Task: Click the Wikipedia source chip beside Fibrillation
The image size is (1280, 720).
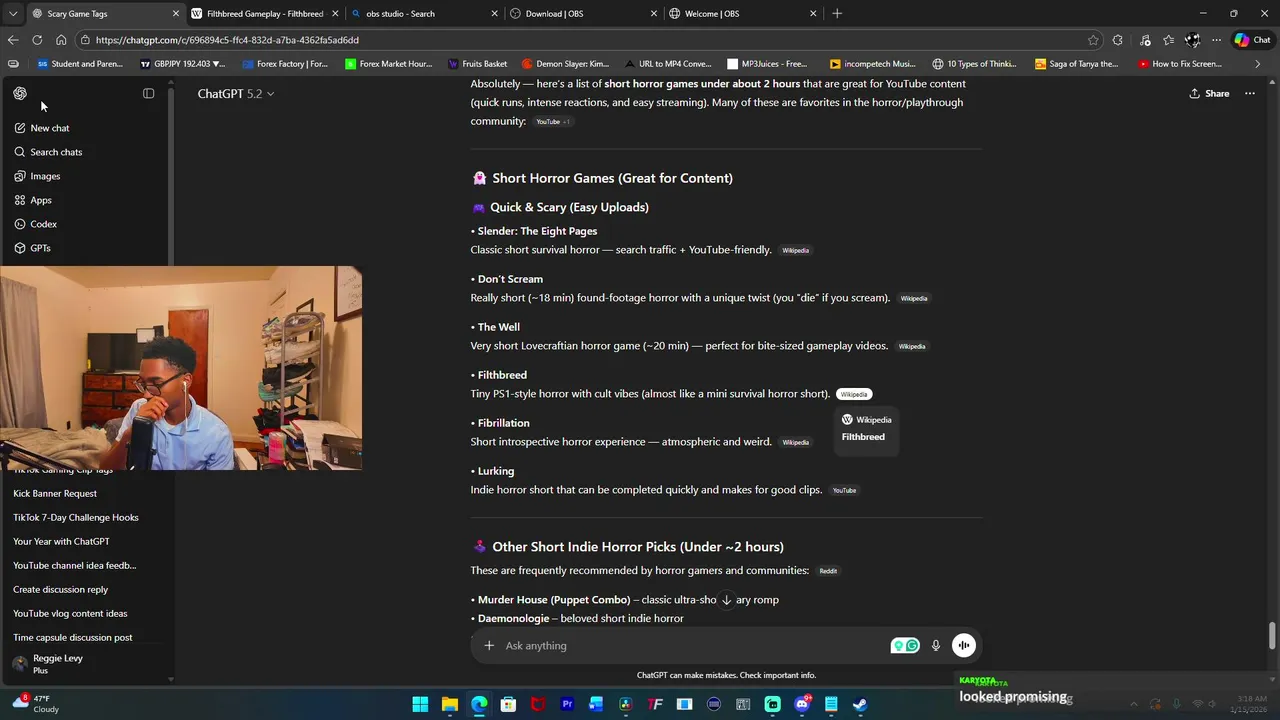Action: tap(795, 442)
